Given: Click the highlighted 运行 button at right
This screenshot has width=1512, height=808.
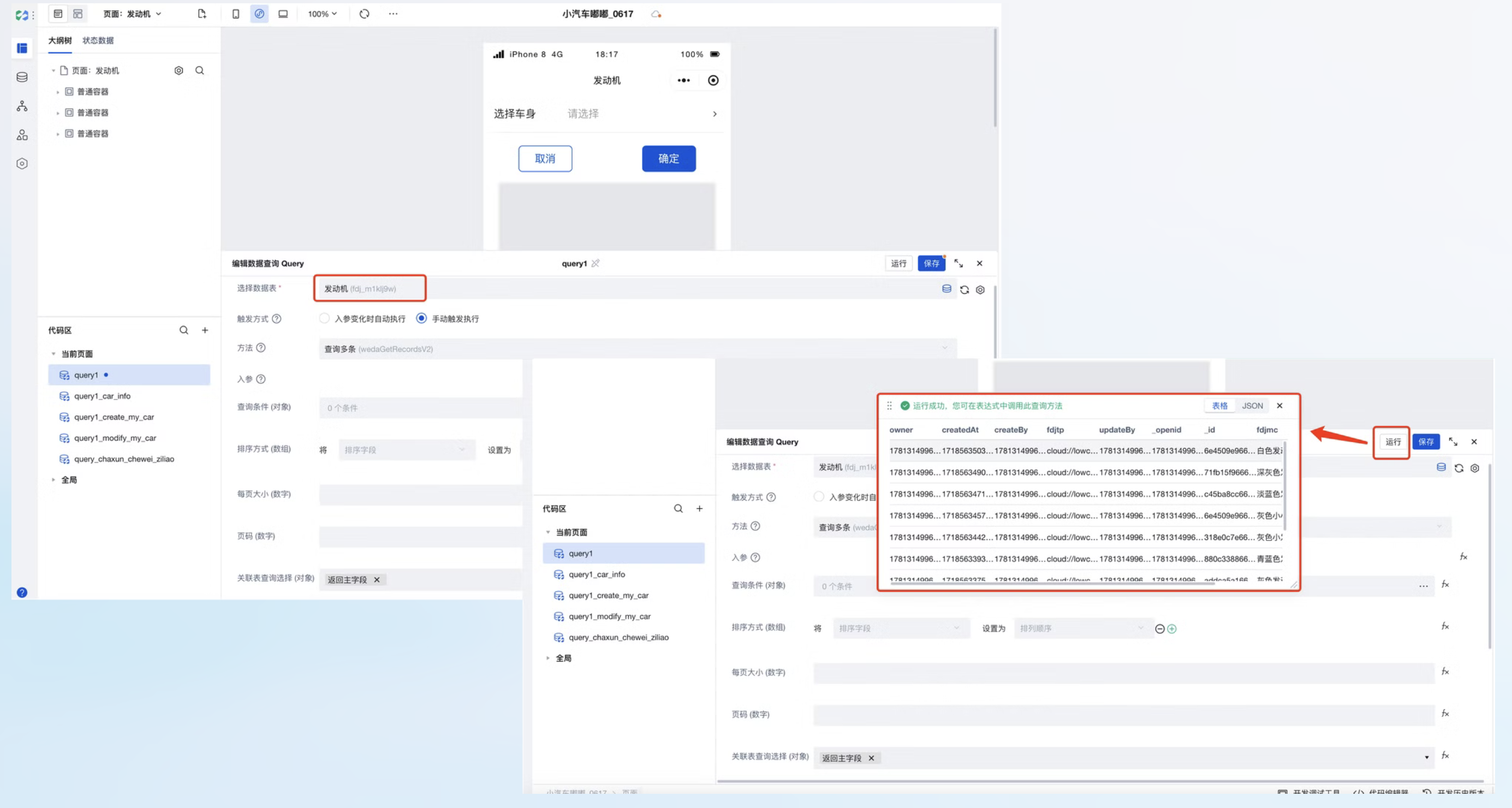Looking at the screenshot, I should tap(1392, 442).
